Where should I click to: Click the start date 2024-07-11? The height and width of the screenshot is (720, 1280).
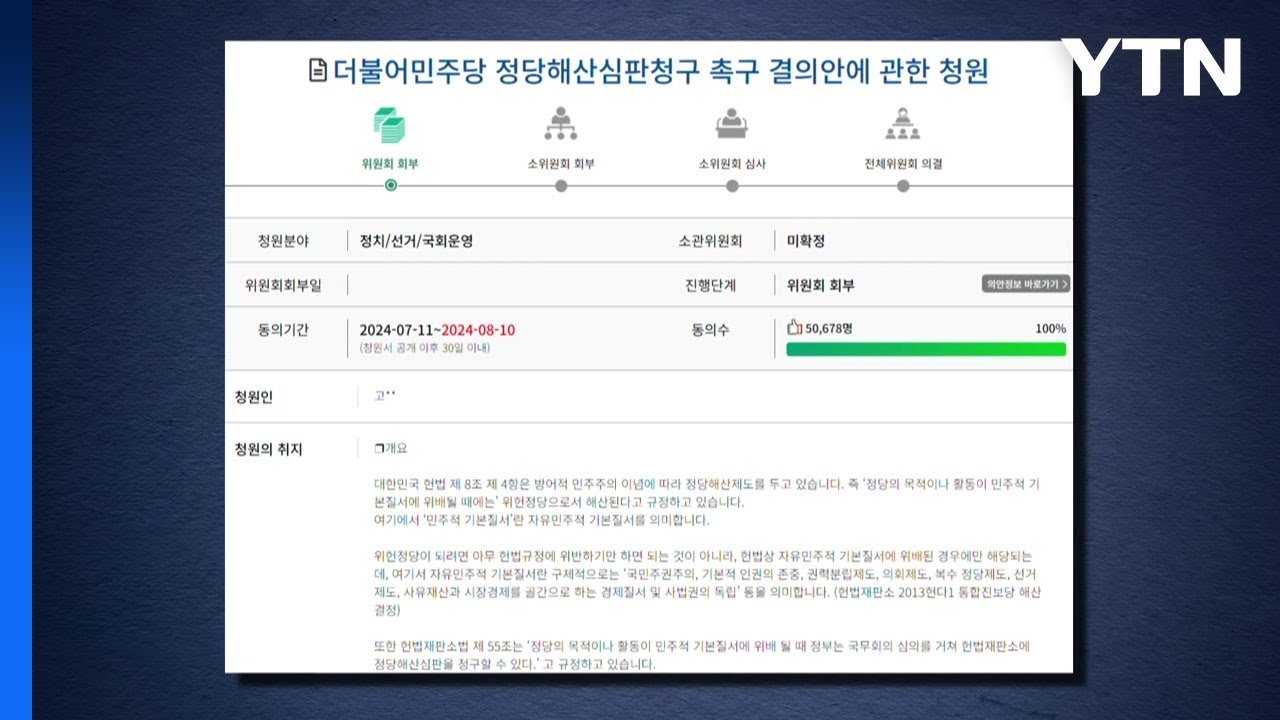397,330
